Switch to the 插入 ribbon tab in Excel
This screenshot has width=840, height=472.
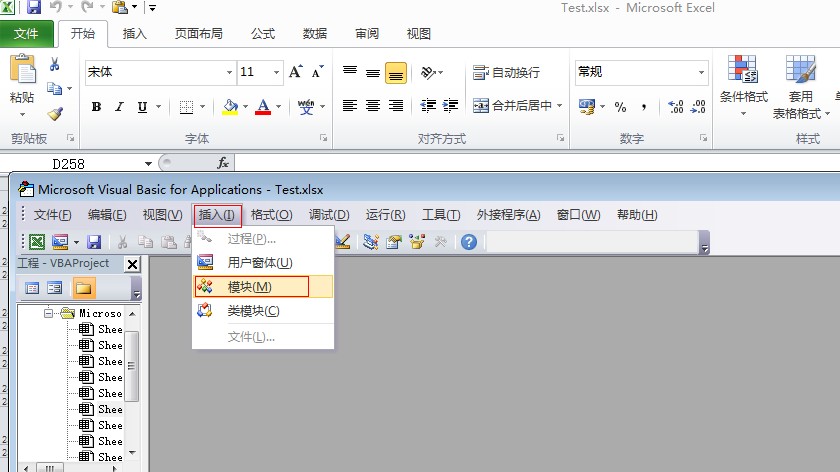click(134, 34)
